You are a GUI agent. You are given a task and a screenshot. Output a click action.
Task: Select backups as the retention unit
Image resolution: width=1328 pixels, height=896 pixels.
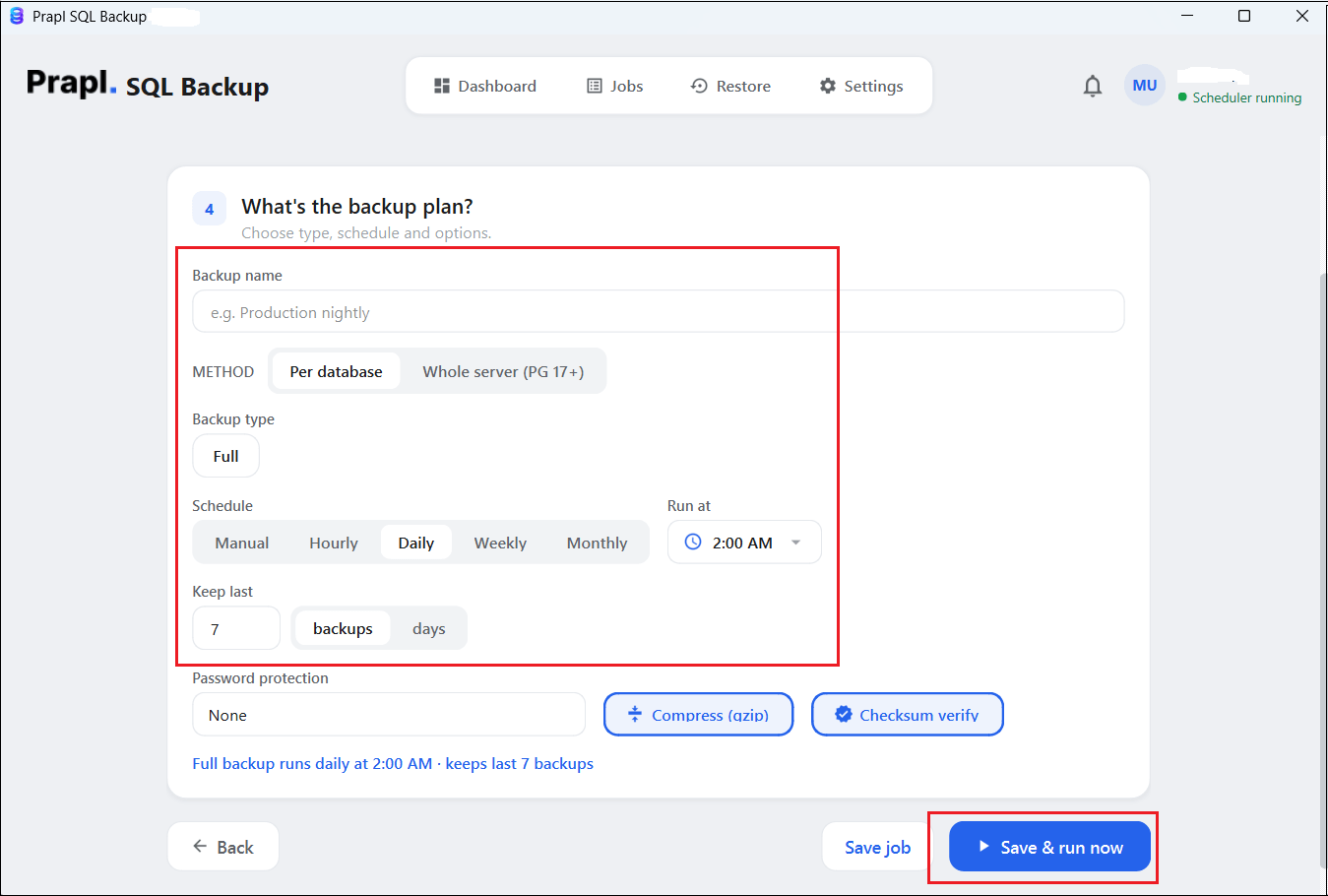pyautogui.click(x=343, y=629)
